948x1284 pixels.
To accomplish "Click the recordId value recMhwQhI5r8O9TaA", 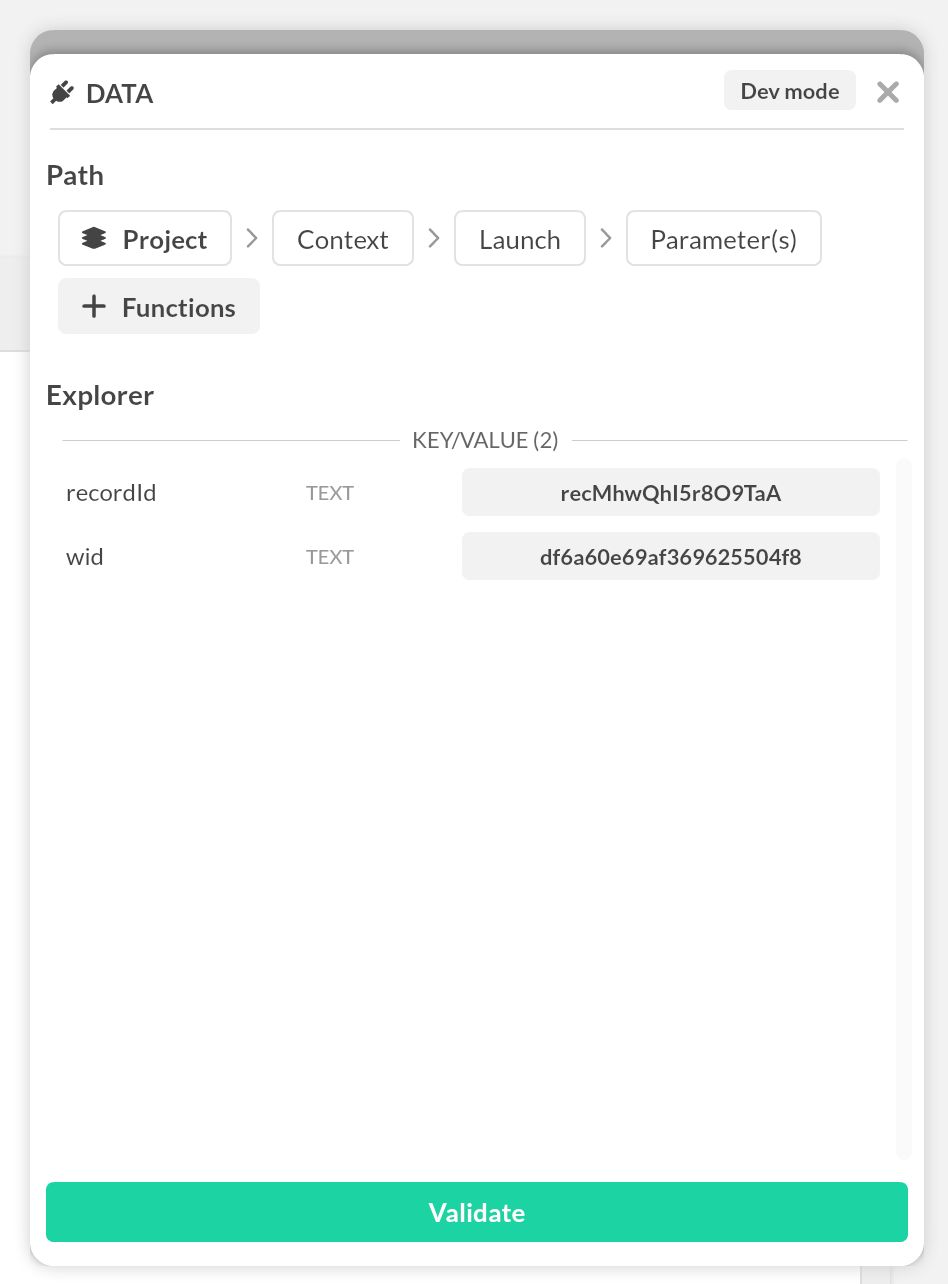I will (x=670, y=492).
